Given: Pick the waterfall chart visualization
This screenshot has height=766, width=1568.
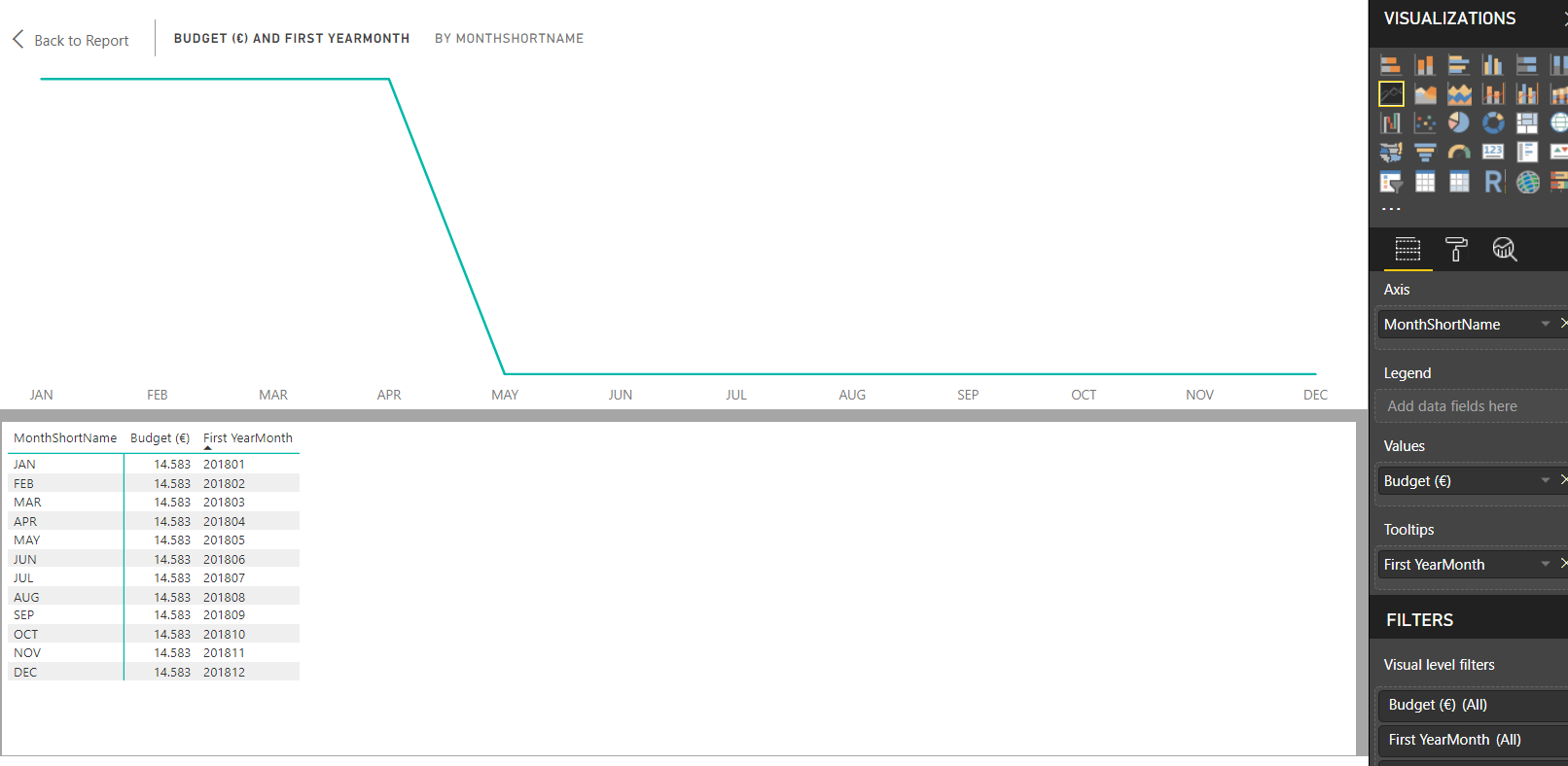Looking at the screenshot, I should 1391,123.
